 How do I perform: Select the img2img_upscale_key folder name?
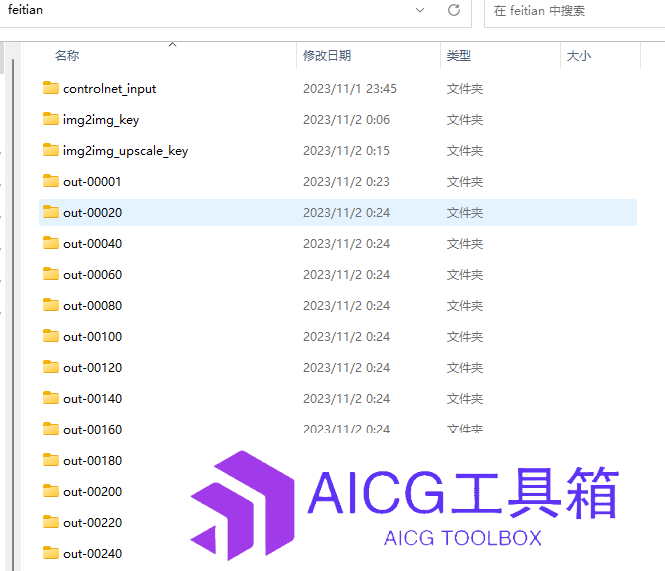click(126, 151)
